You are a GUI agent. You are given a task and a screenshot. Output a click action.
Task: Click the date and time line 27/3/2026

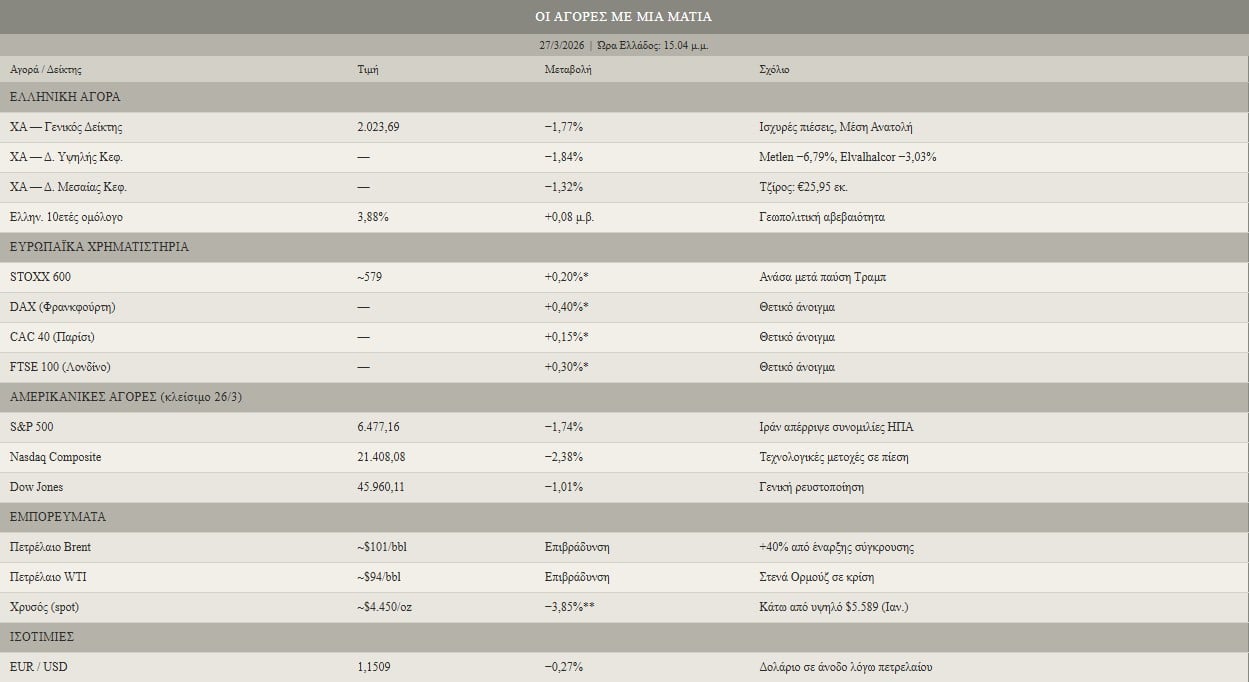pyautogui.click(x=624, y=45)
